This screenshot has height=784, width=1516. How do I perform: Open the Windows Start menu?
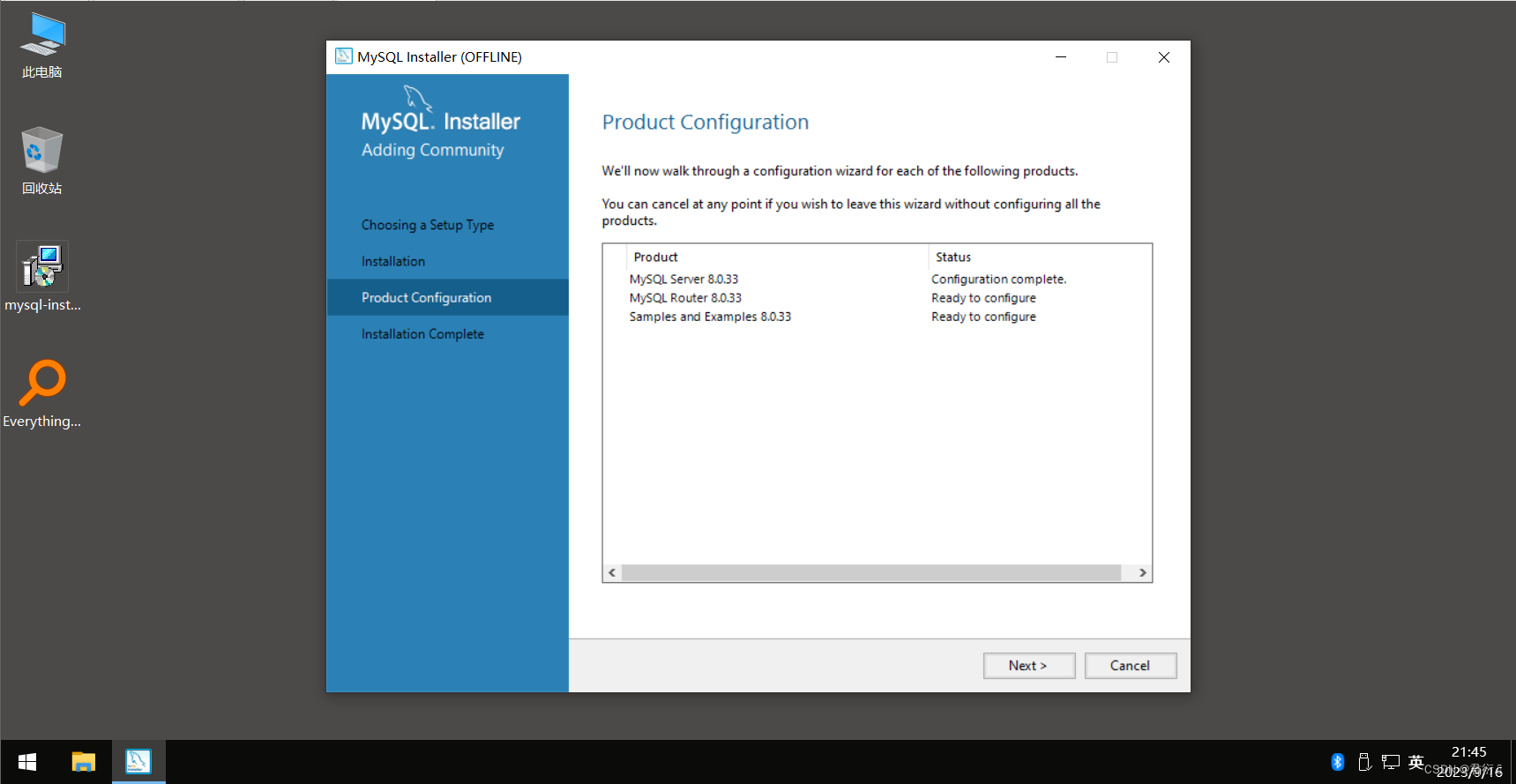click(x=27, y=762)
